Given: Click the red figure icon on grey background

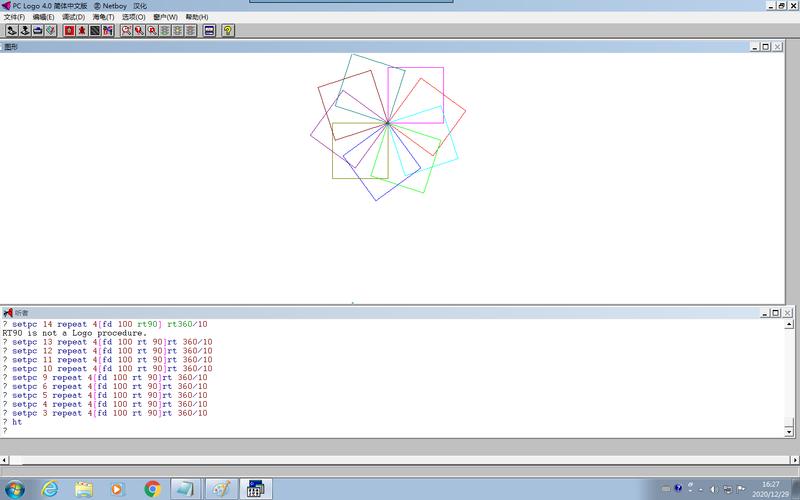Looking at the screenshot, I should (82, 31).
